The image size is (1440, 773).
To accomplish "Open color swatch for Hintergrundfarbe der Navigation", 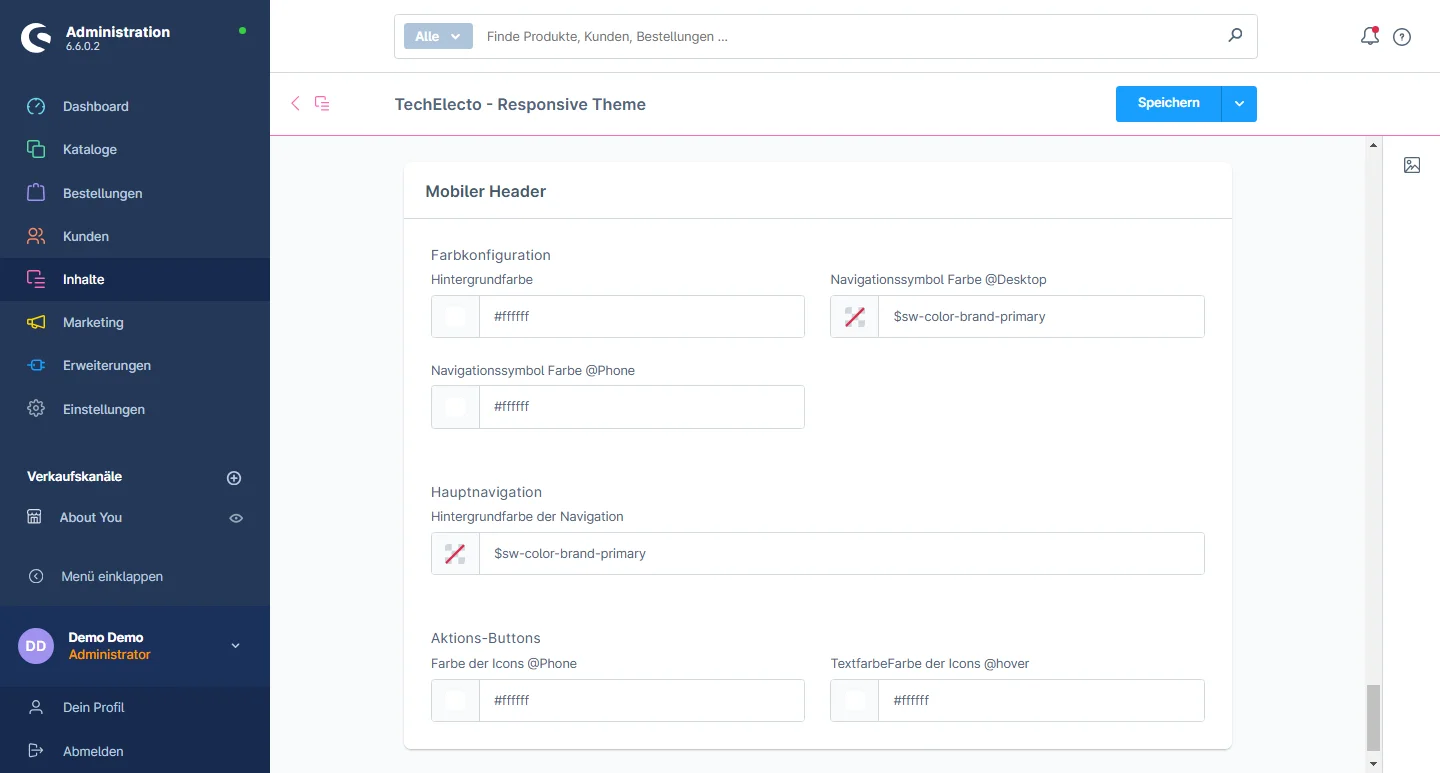I will click(x=455, y=553).
